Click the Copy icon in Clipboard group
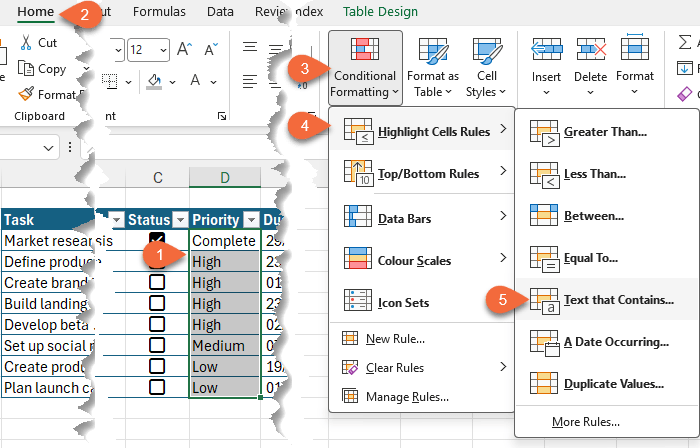700x448 pixels. (x=25, y=68)
